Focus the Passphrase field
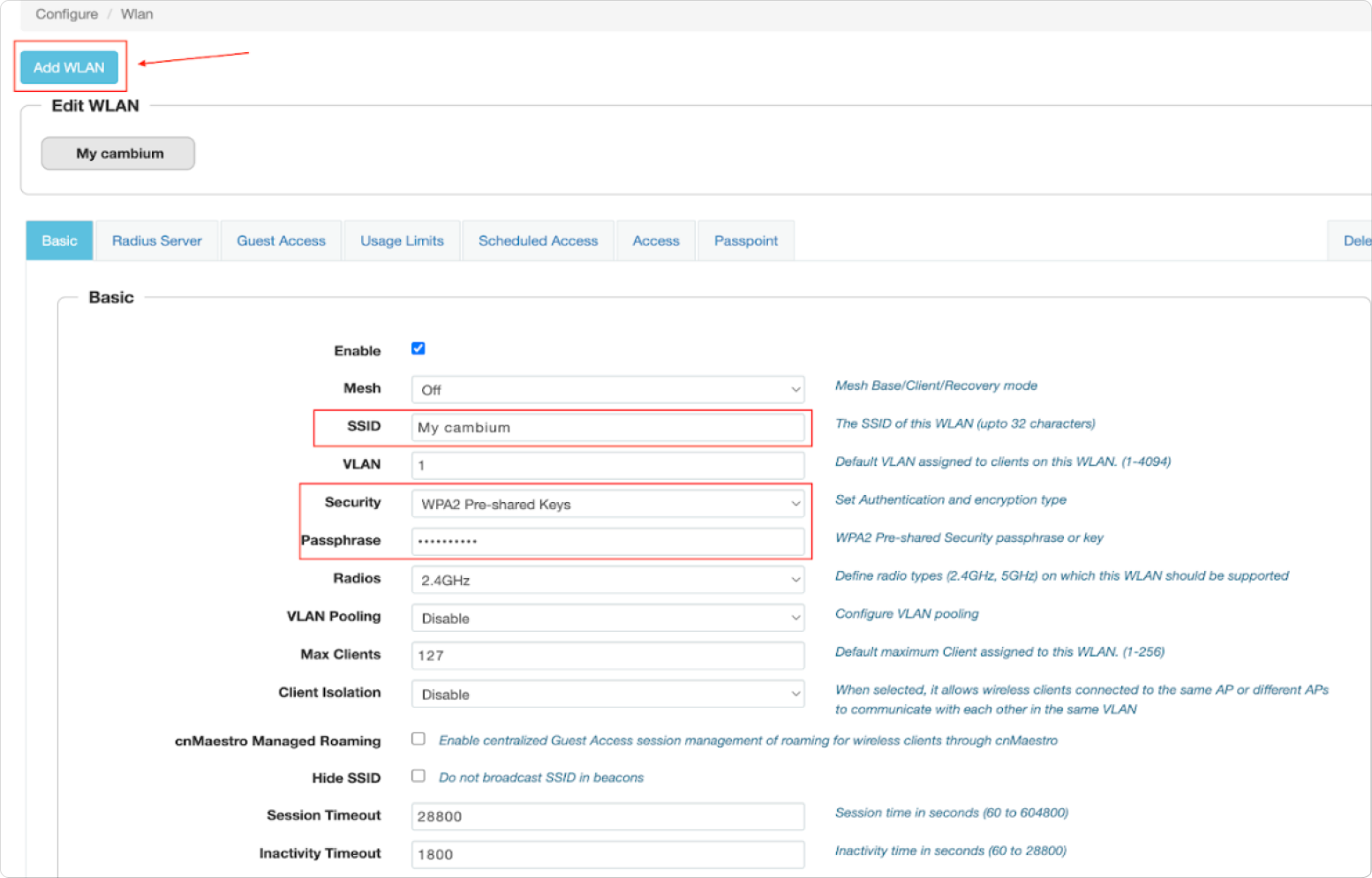The width and height of the screenshot is (1372, 878). (x=607, y=541)
